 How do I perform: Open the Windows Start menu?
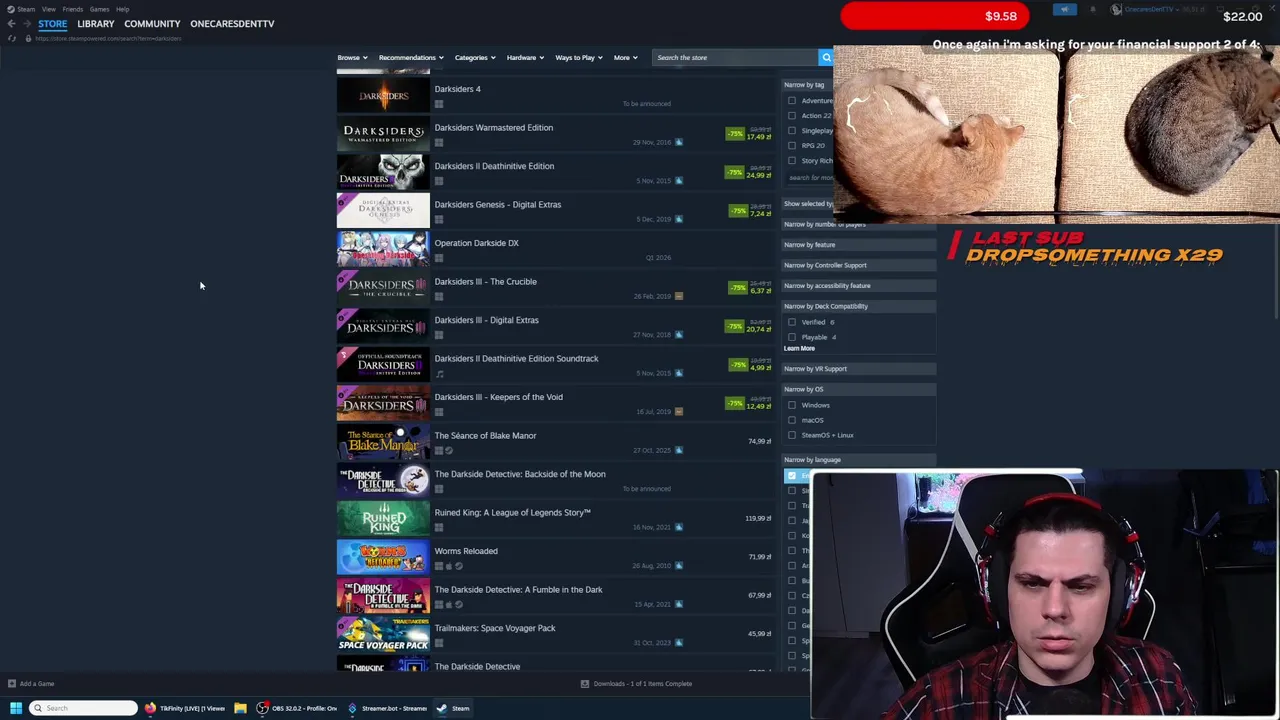pos(16,708)
